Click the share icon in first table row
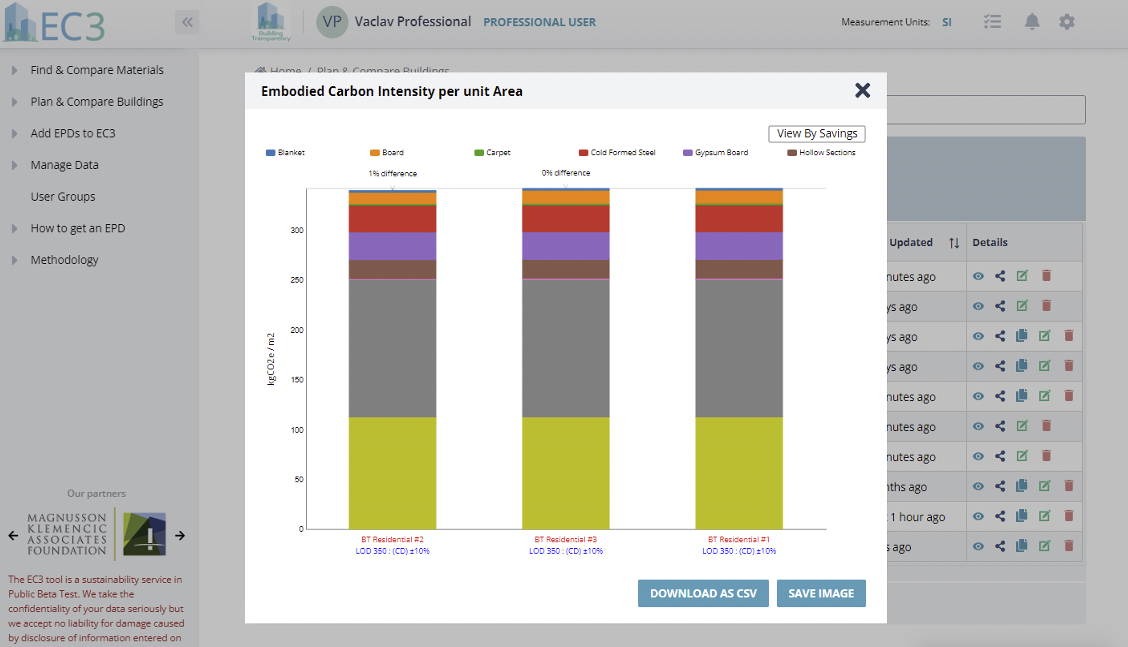Image resolution: width=1128 pixels, height=647 pixels. coord(1000,277)
